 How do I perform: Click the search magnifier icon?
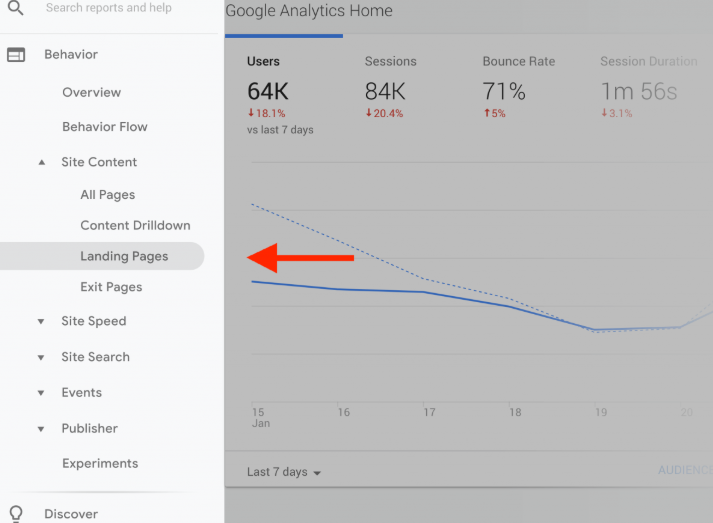click(15, 8)
